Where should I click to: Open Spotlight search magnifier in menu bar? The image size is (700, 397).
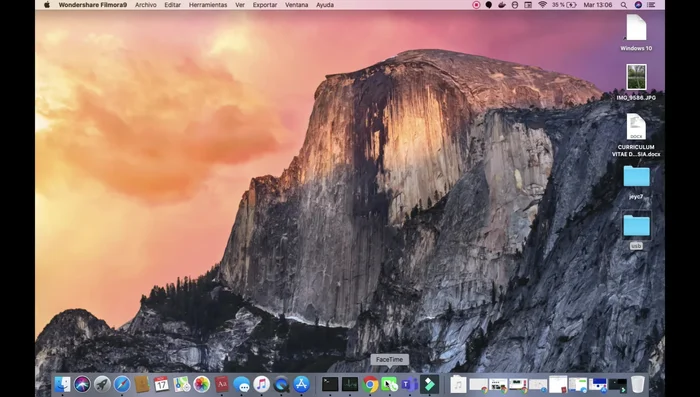624,5
